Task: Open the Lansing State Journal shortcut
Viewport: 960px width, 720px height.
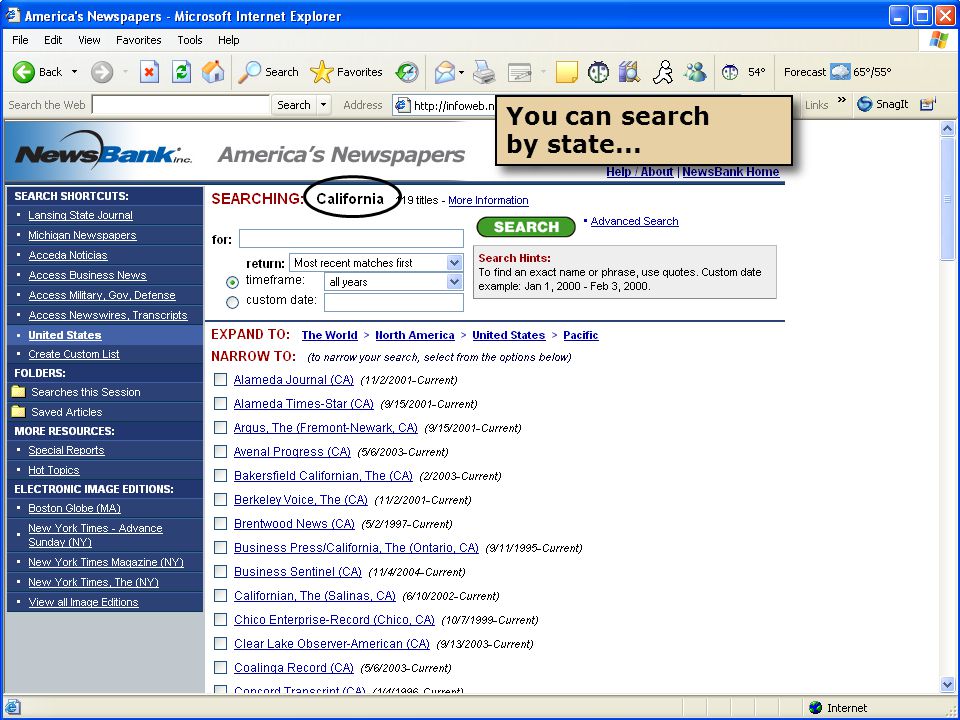Action: [80, 215]
